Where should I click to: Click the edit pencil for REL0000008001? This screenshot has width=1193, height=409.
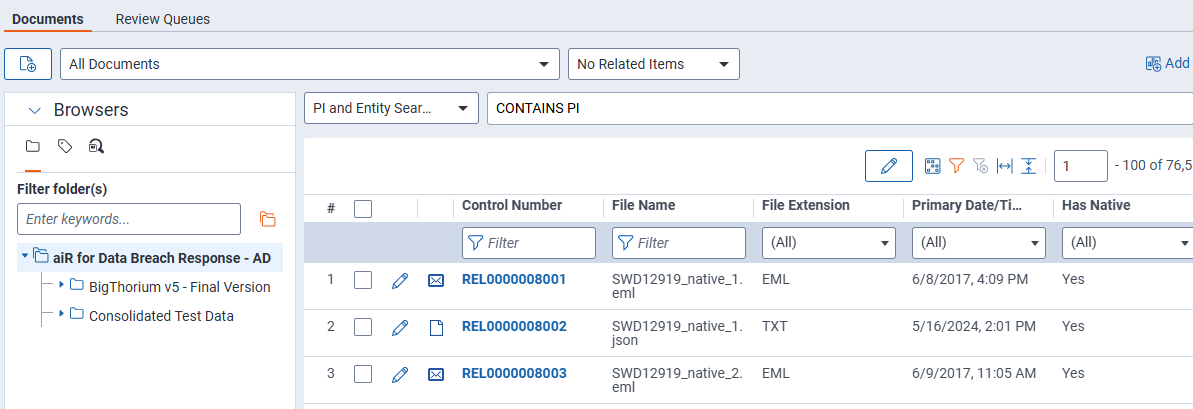[x=399, y=281]
